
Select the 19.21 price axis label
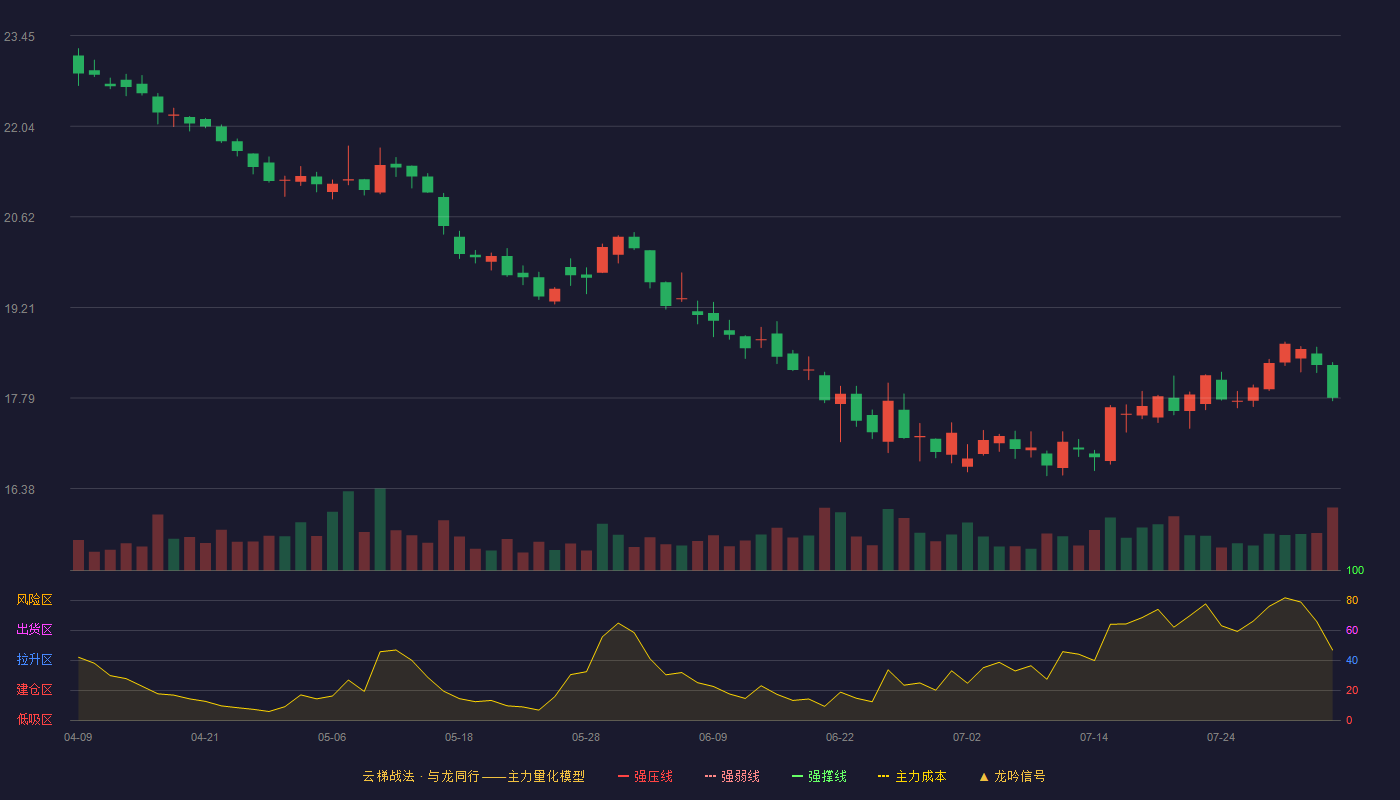pyautogui.click(x=19, y=309)
